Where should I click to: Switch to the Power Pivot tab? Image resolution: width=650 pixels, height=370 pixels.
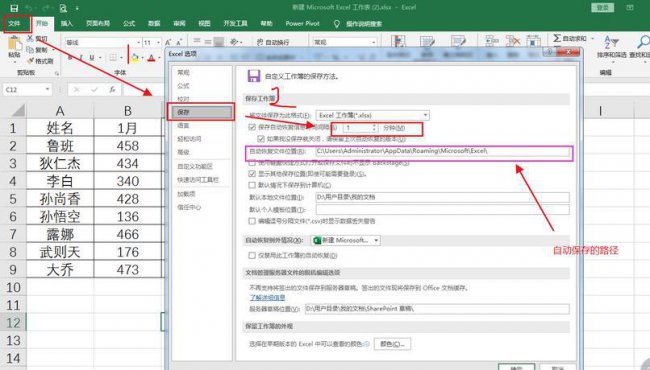click(x=303, y=24)
